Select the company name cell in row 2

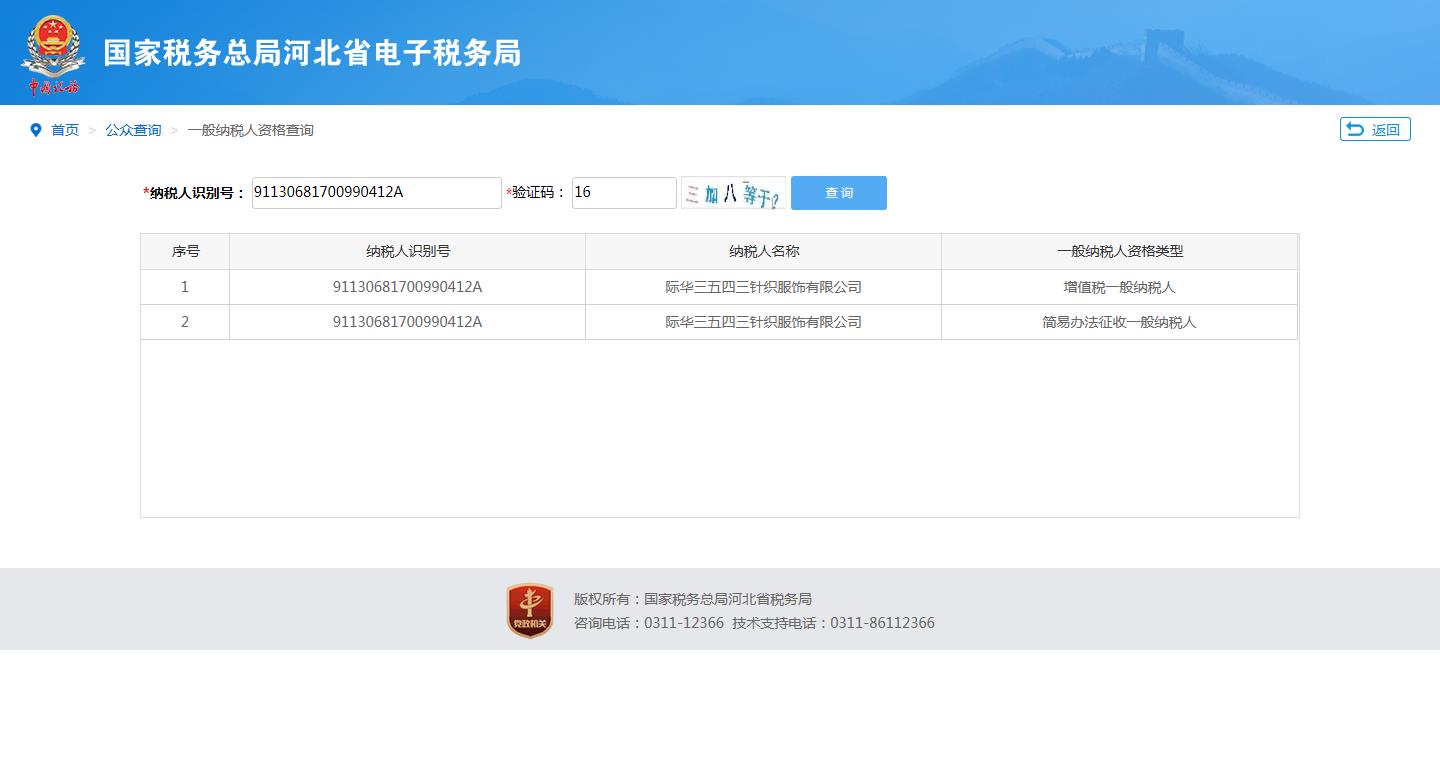tap(763, 322)
